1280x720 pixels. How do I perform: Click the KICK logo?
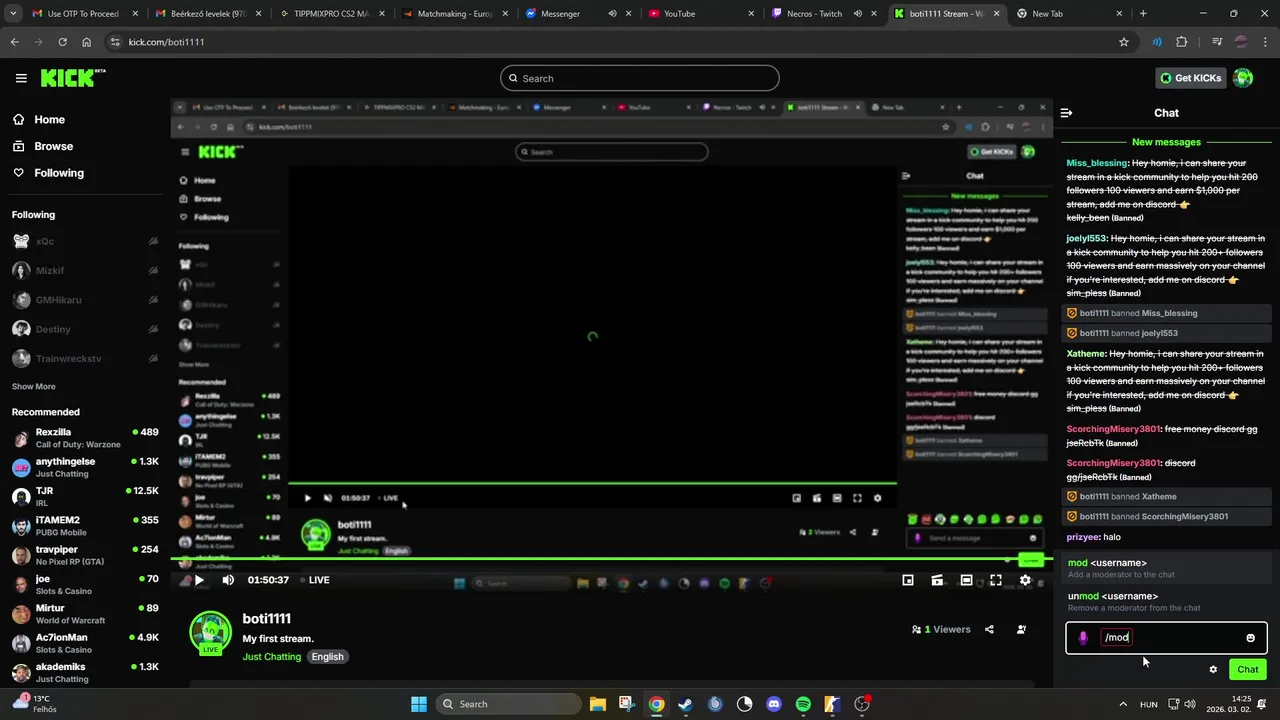click(72, 78)
